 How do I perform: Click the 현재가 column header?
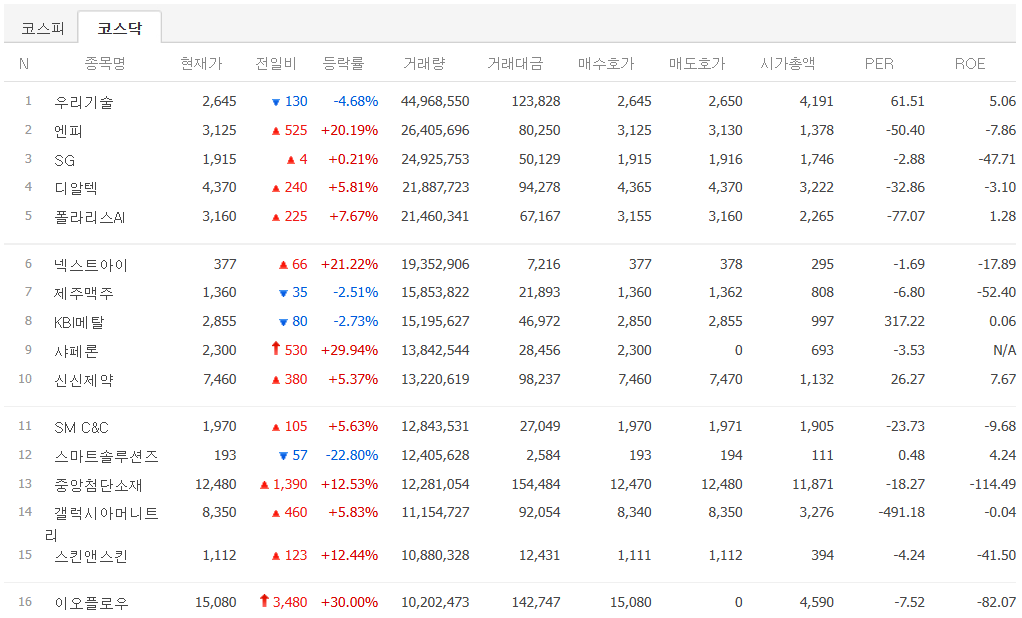(201, 63)
